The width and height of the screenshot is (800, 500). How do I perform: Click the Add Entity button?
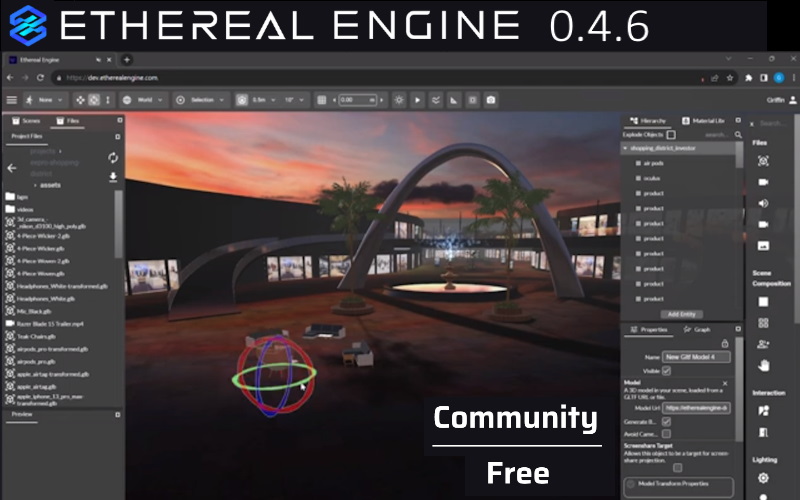click(x=680, y=314)
